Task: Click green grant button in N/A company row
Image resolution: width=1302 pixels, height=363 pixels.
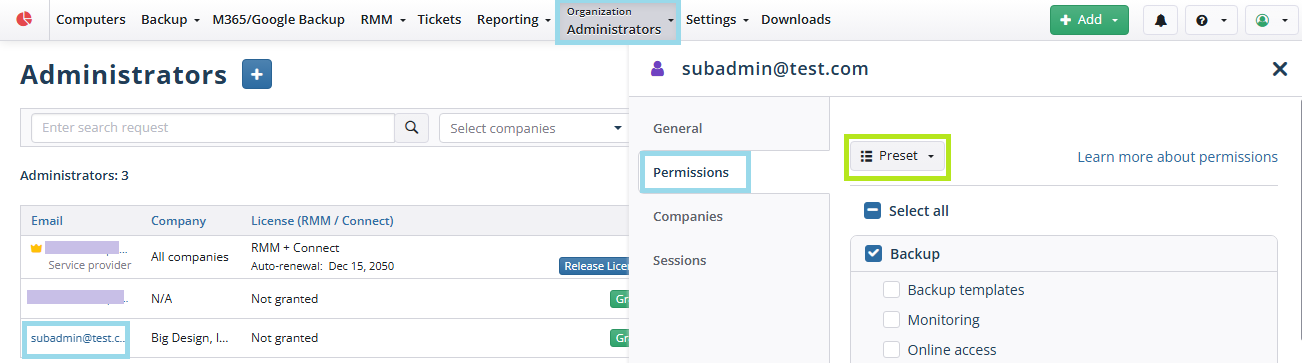Action: coord(620,298)
